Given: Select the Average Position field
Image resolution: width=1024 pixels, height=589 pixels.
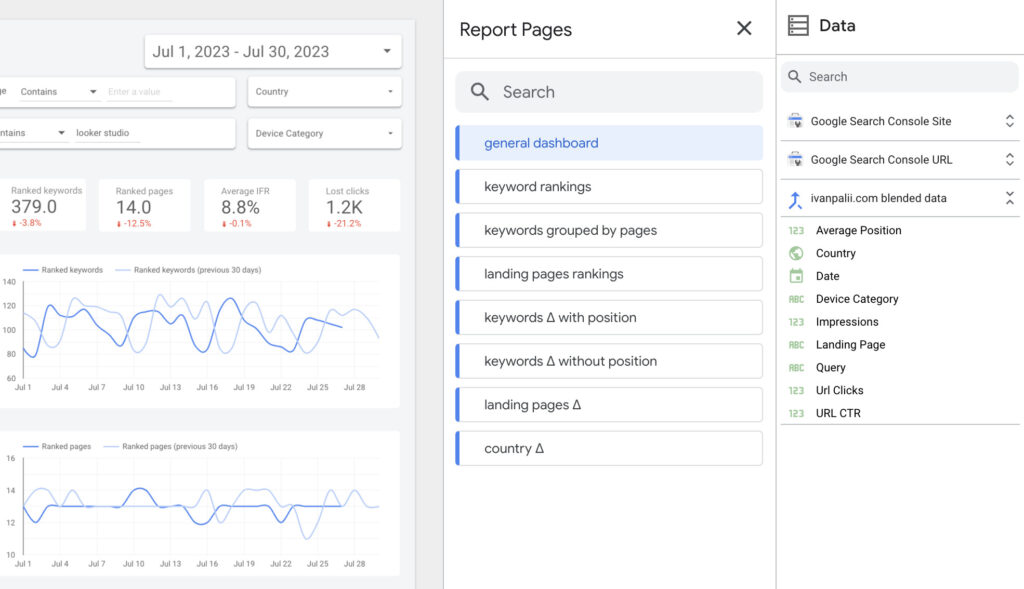Looking at the screenshot, I should (858, 231).
